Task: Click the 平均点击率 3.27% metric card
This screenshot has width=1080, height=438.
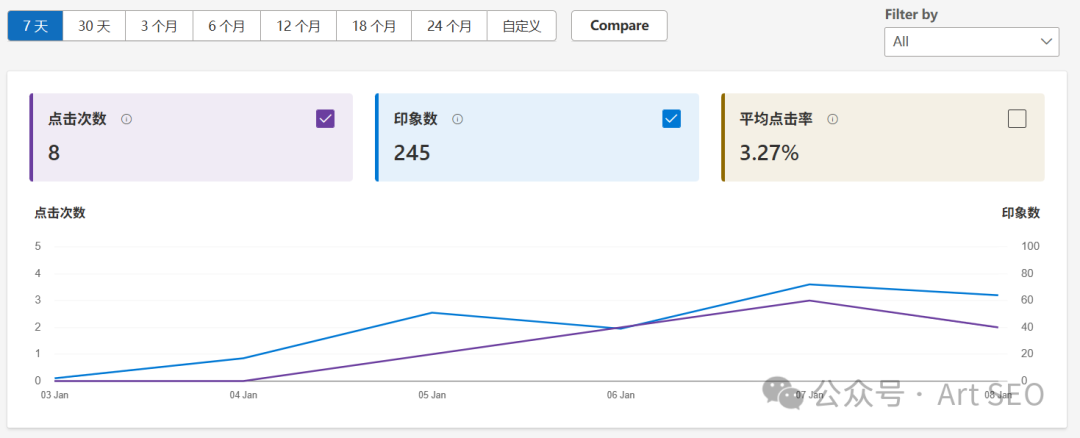Action: [x=883, y=138]
